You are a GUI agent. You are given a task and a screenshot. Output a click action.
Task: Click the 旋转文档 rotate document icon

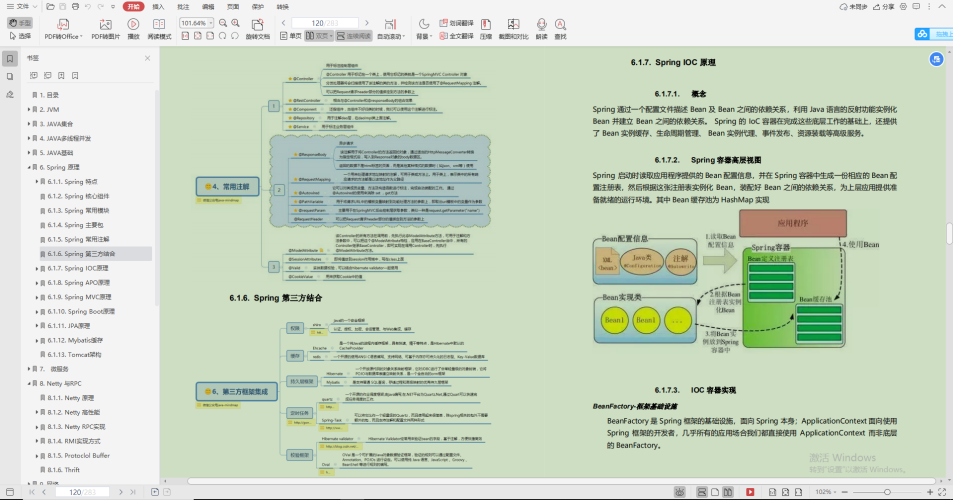click(258, 29)
